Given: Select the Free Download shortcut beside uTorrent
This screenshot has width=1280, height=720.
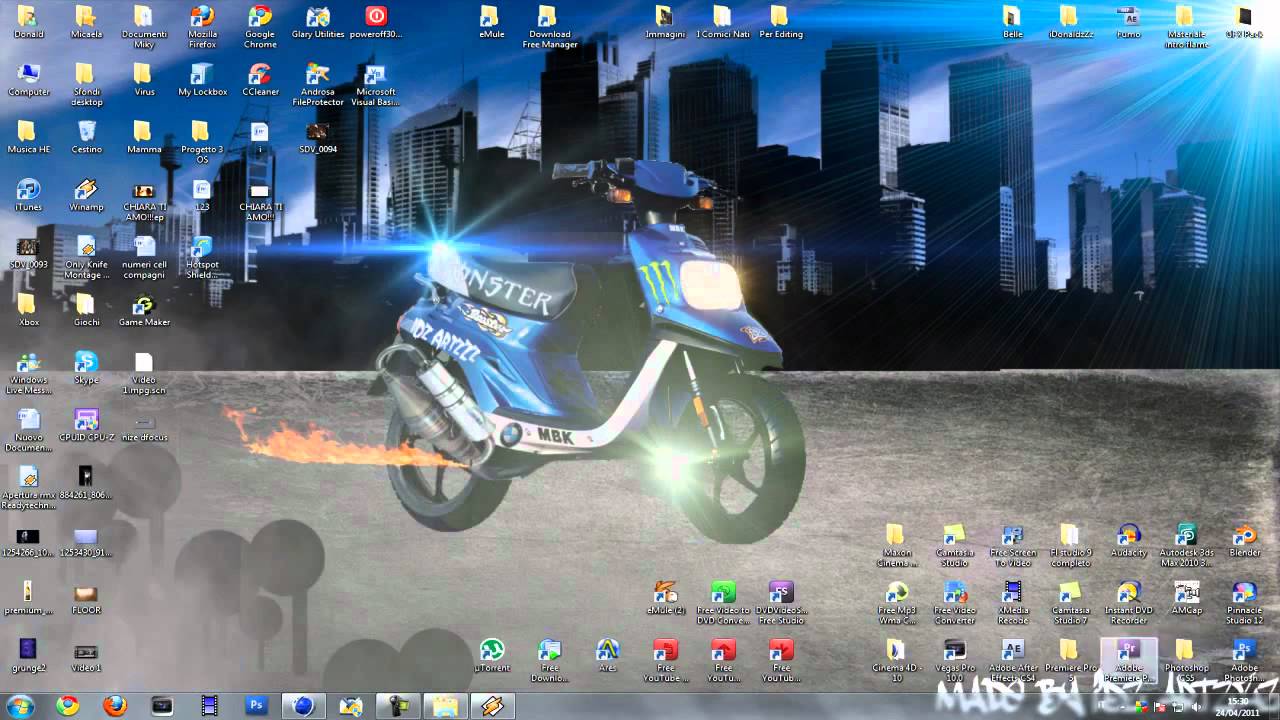Looking at the screenshot, I should pos(550,661).
